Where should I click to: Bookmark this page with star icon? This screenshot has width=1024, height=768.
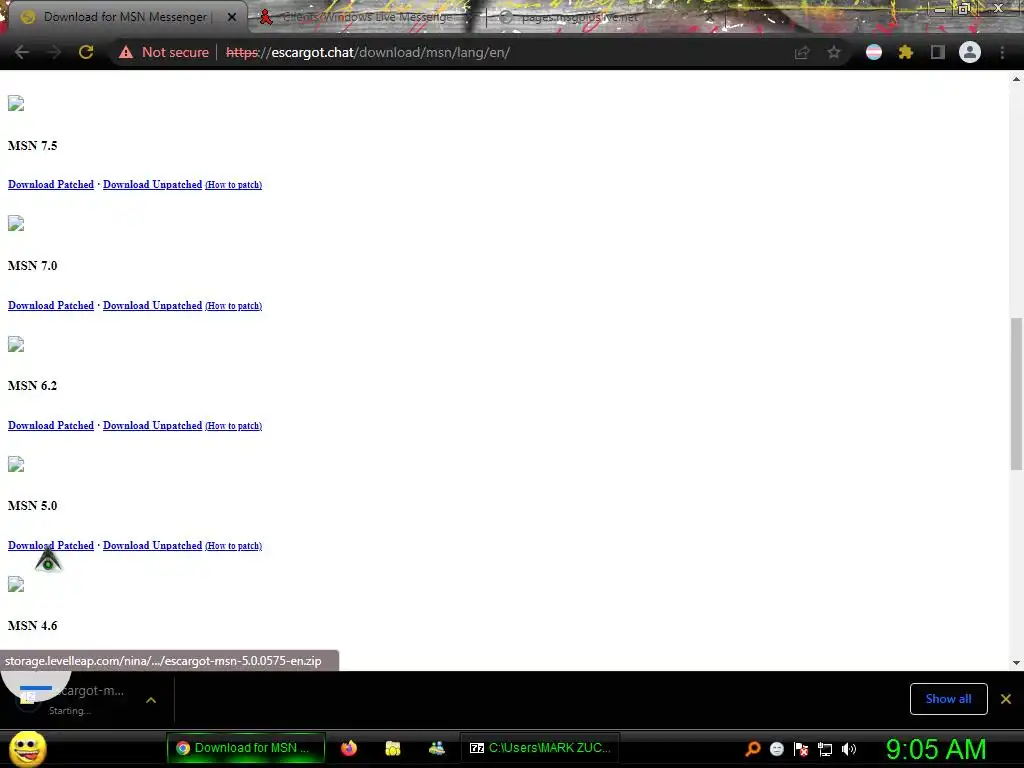834,52
